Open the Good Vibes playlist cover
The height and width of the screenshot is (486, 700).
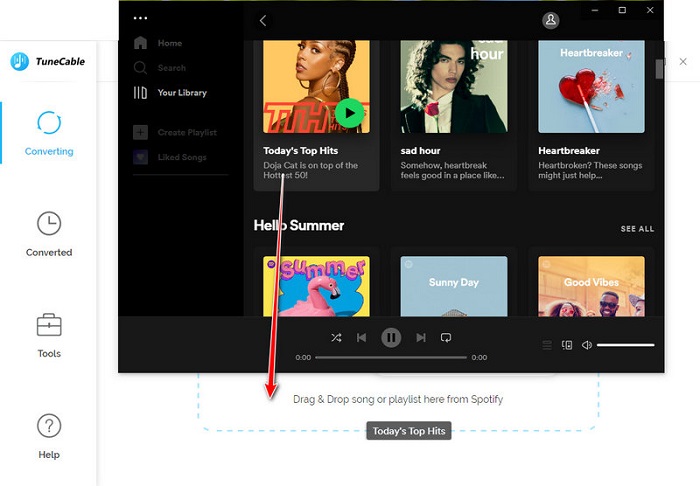click(591, 286)
